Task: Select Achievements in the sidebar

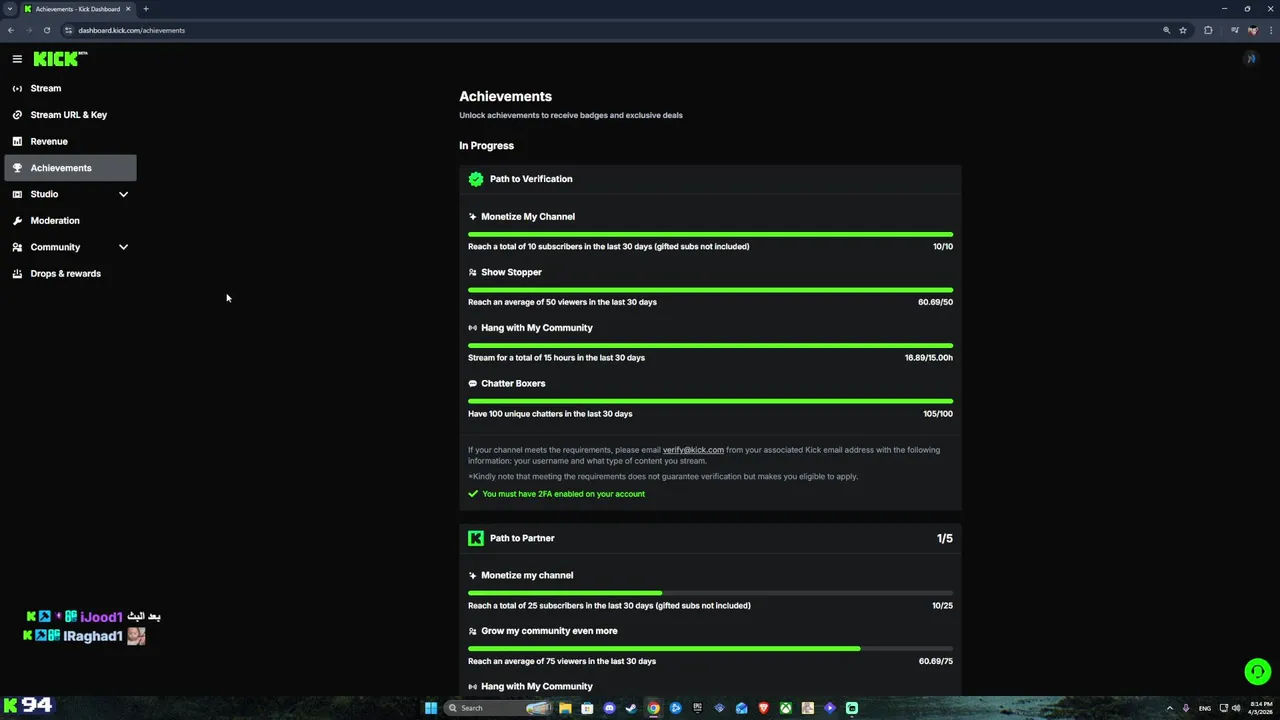Action: pos(70,168)
